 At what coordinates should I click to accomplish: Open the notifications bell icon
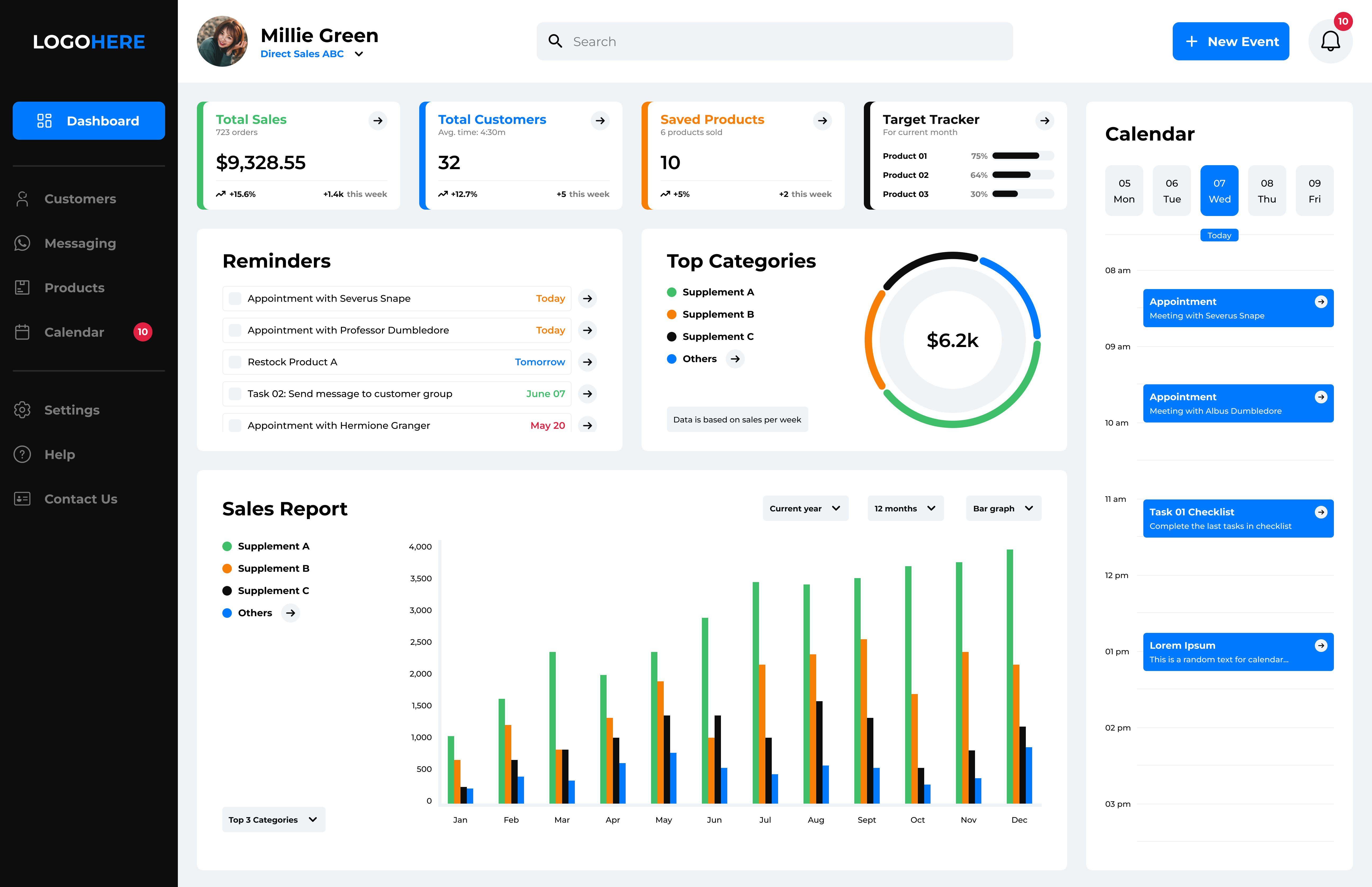point(1330,42)
